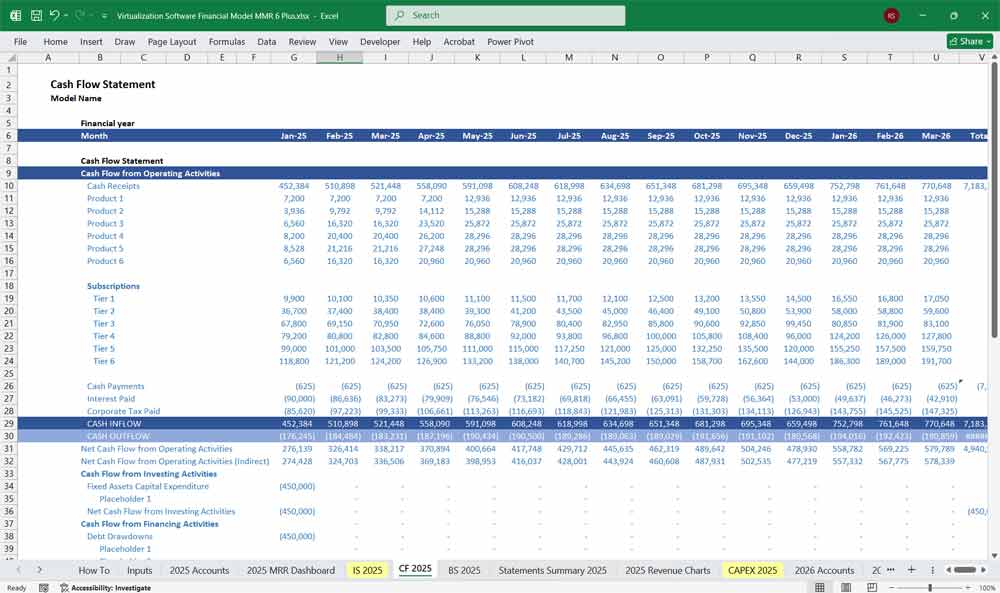Image resolution: width=1000 pixels, height=593 pixels.
Task: Click the zoom slider handle
Action: click(930, 587)
